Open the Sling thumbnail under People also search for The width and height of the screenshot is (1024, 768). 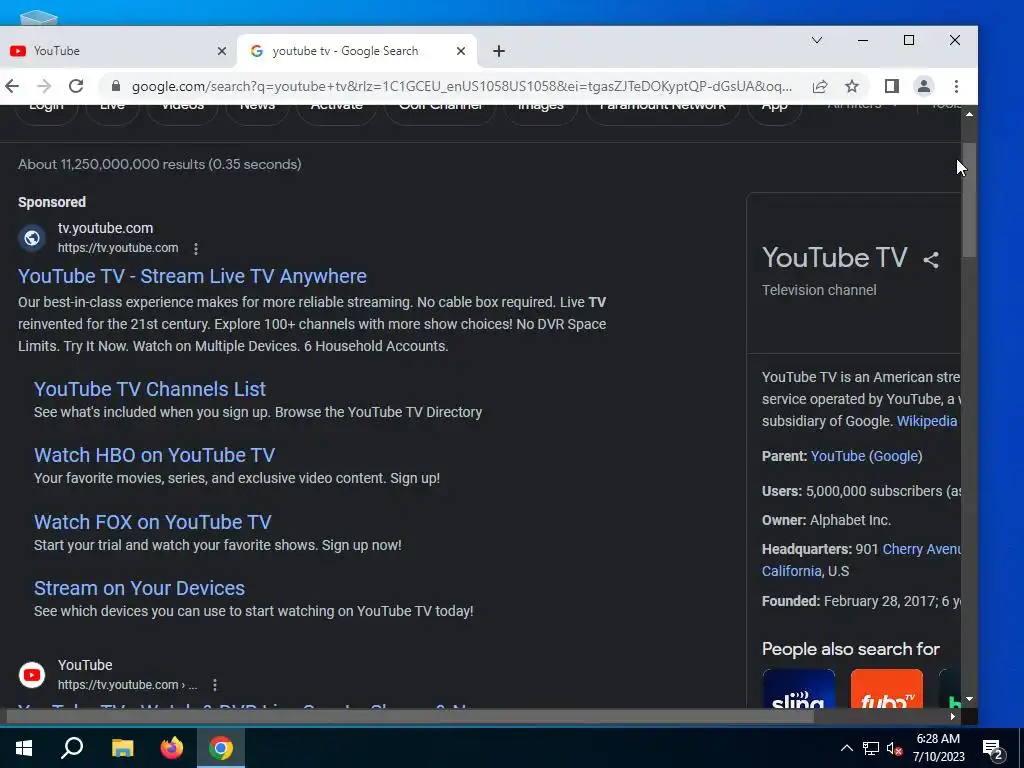(x=799, y=688)
